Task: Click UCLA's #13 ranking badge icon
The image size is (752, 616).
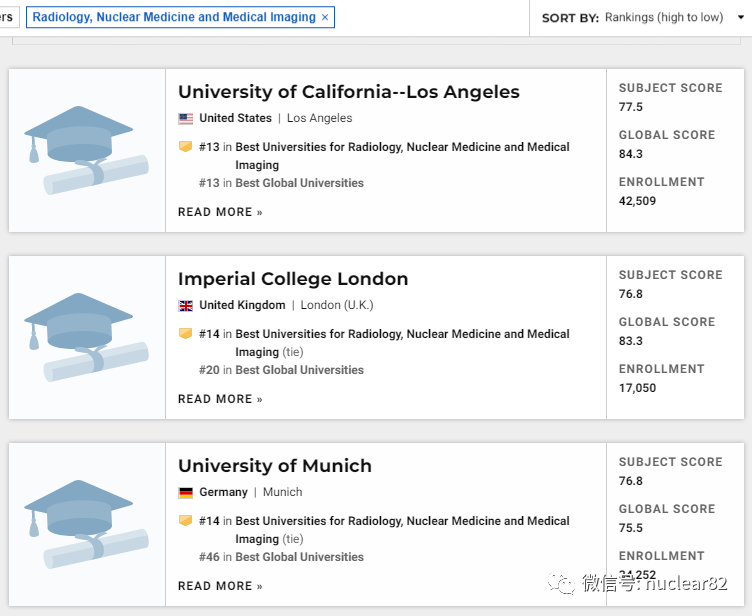Action: [185, 147]
